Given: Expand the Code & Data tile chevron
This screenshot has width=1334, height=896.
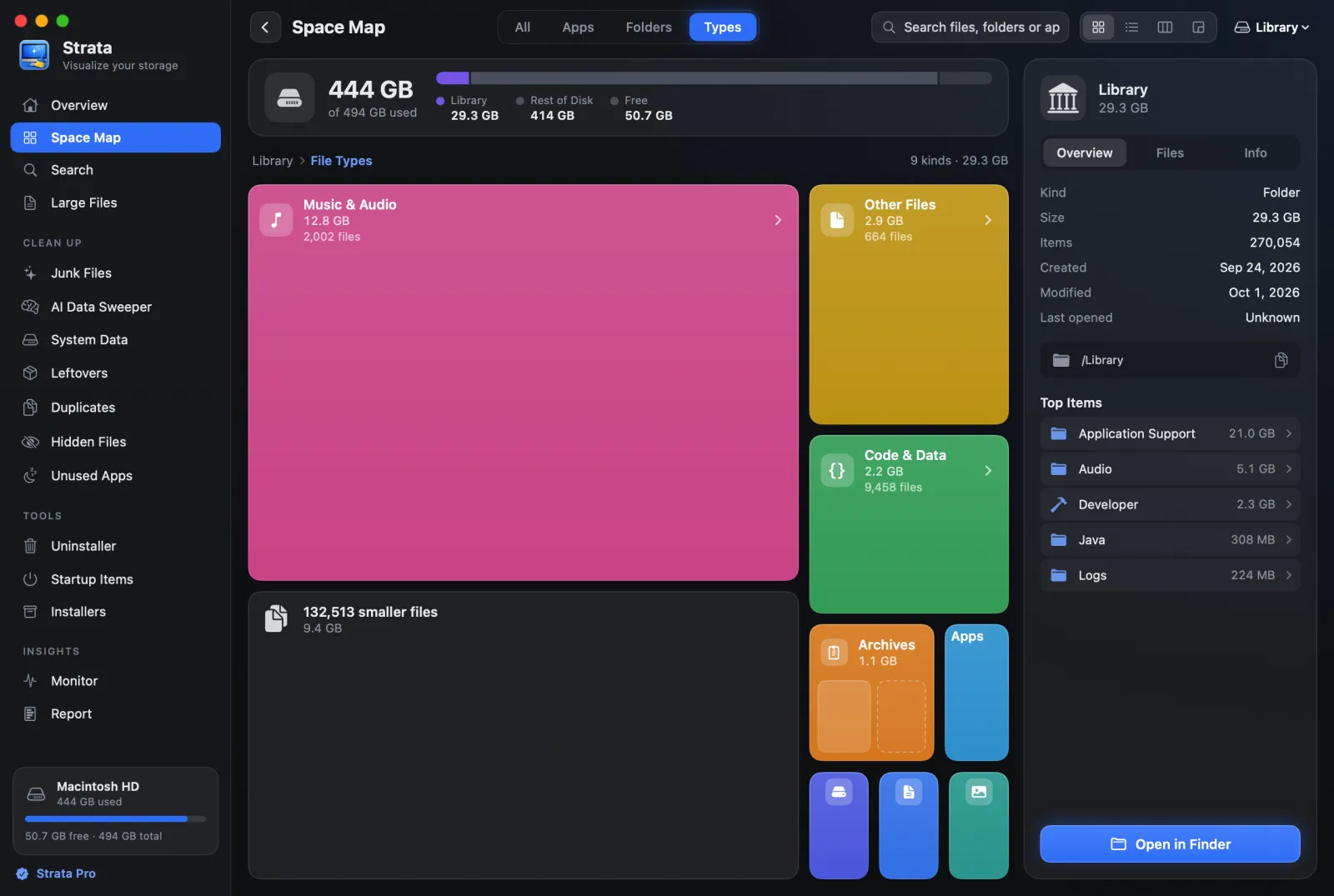Looking at the screenshot, I should coord(988,471).
